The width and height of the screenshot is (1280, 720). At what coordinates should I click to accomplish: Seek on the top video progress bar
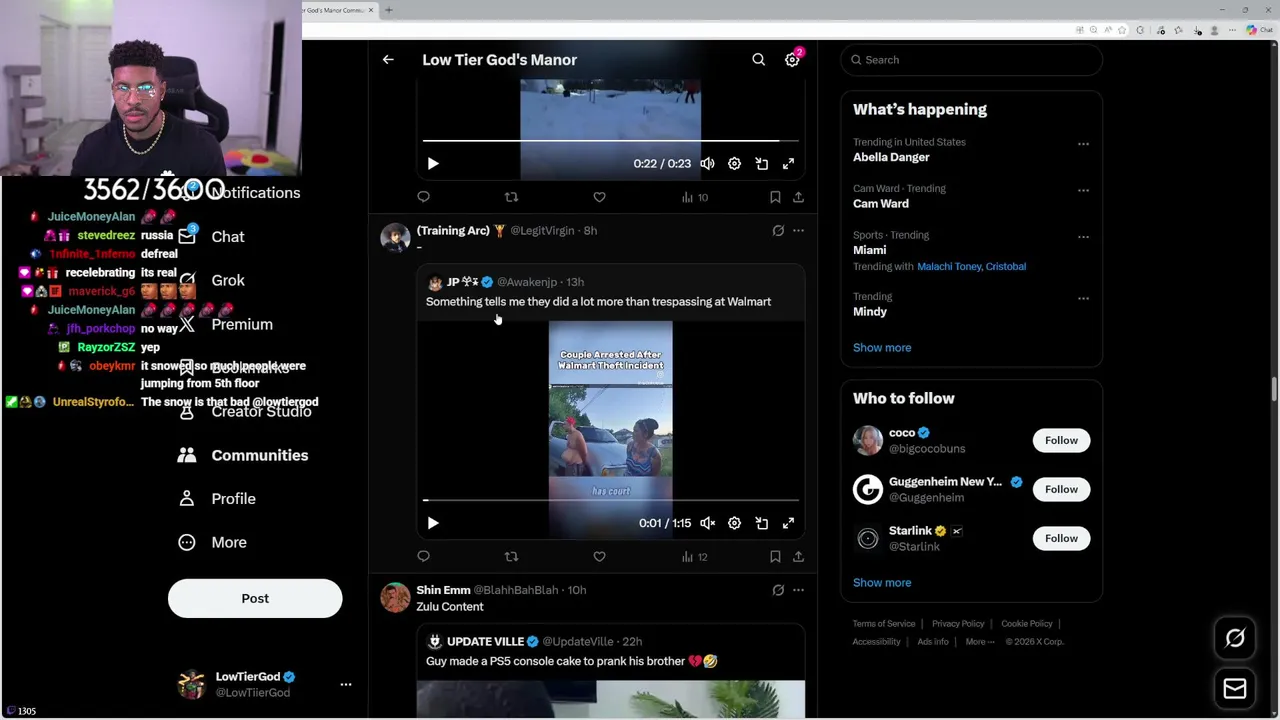[x=611, y=141]
